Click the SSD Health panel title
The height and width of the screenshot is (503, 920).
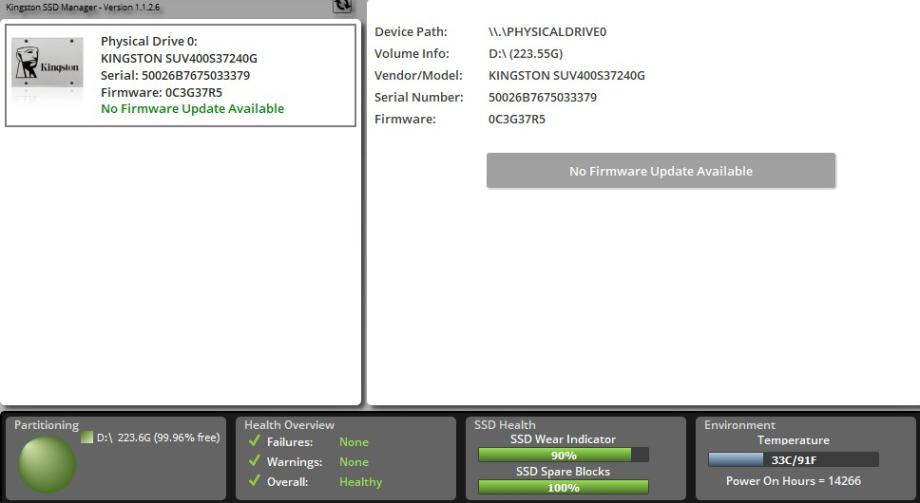tap(505, 425)
